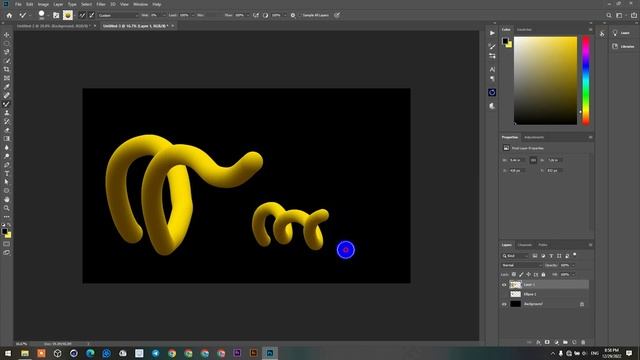Switch to the Channels tab

pos(525,245)
